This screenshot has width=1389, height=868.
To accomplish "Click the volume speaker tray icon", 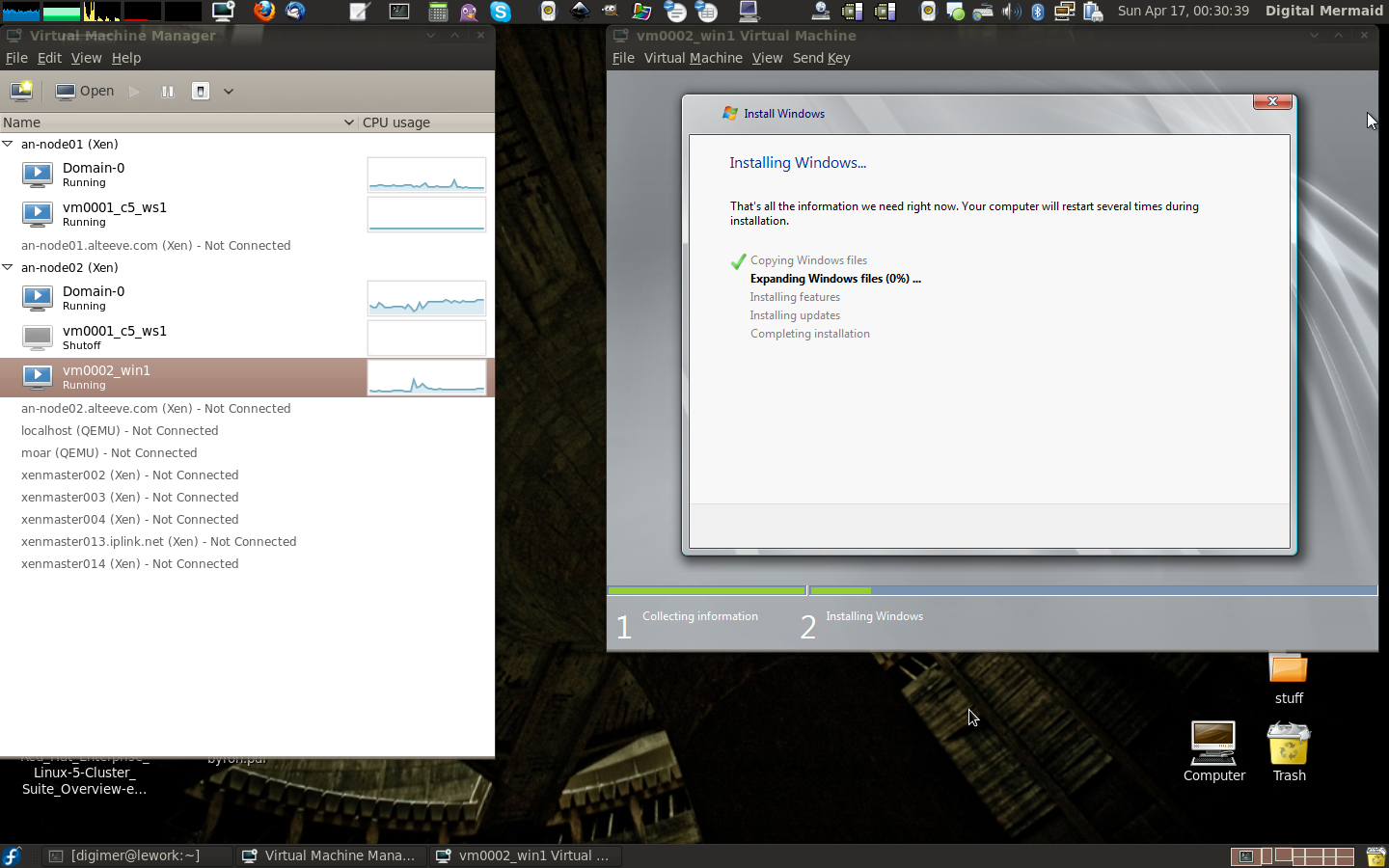I will click(x=1011, y=12).
